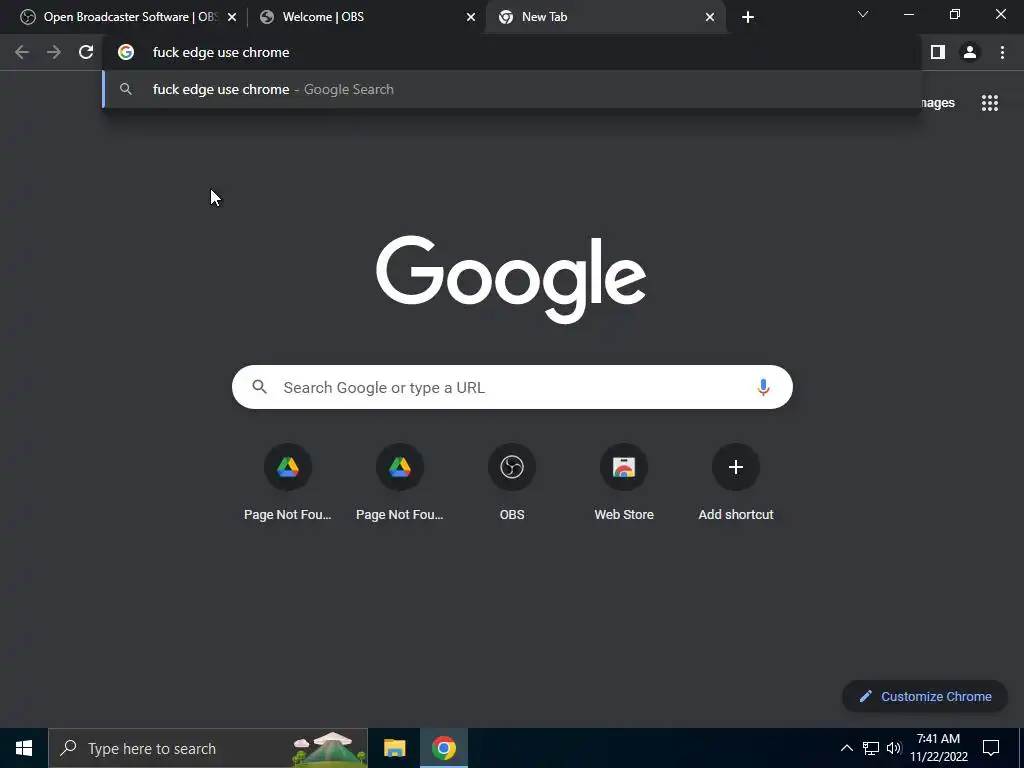The image size is (1024, 768).
Task: Close the Open Broadcaster Software tab
Action: (x=232, y=17)
